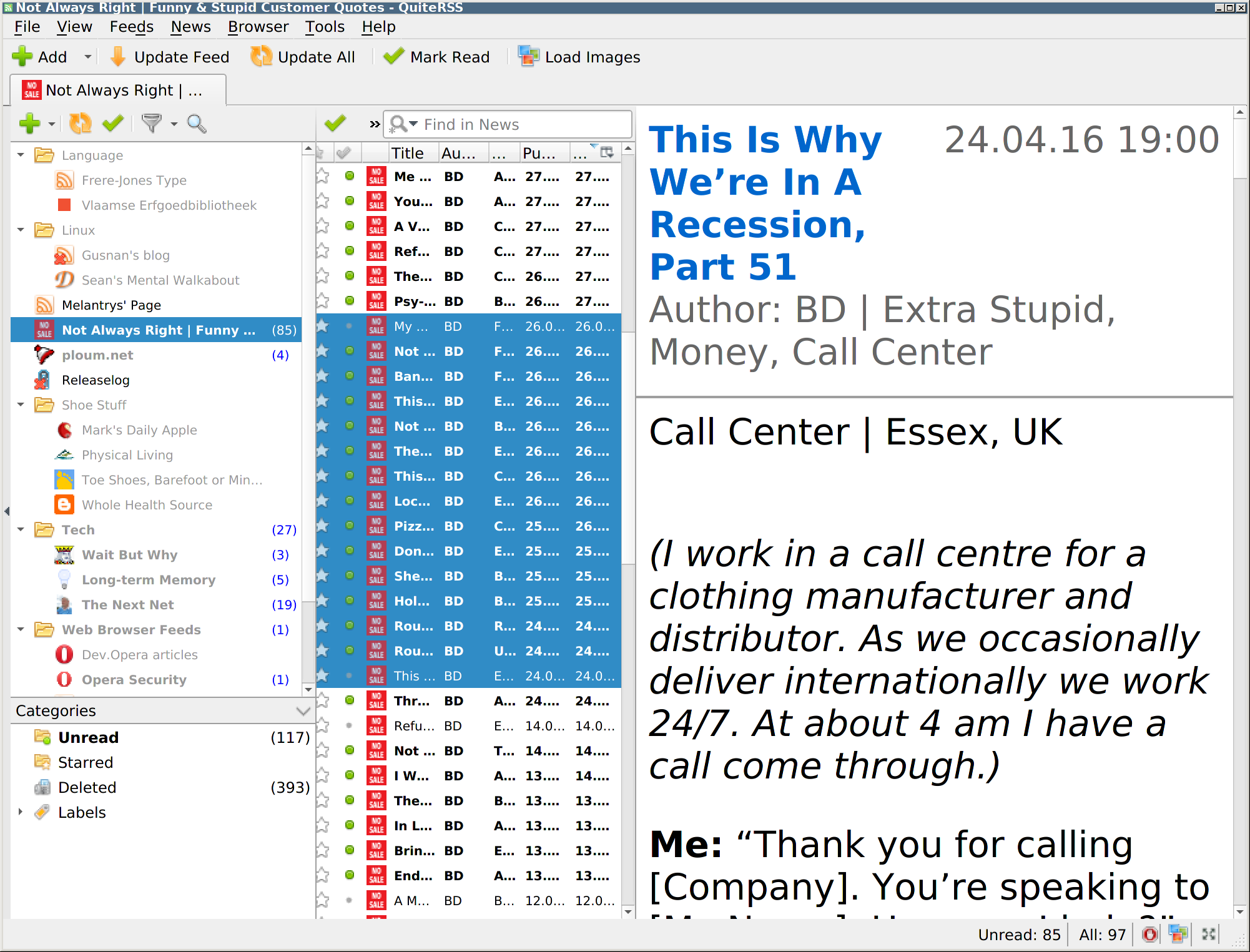
Task: Toggle read status of 'I W...' news item
Action: tap(350, 775)
